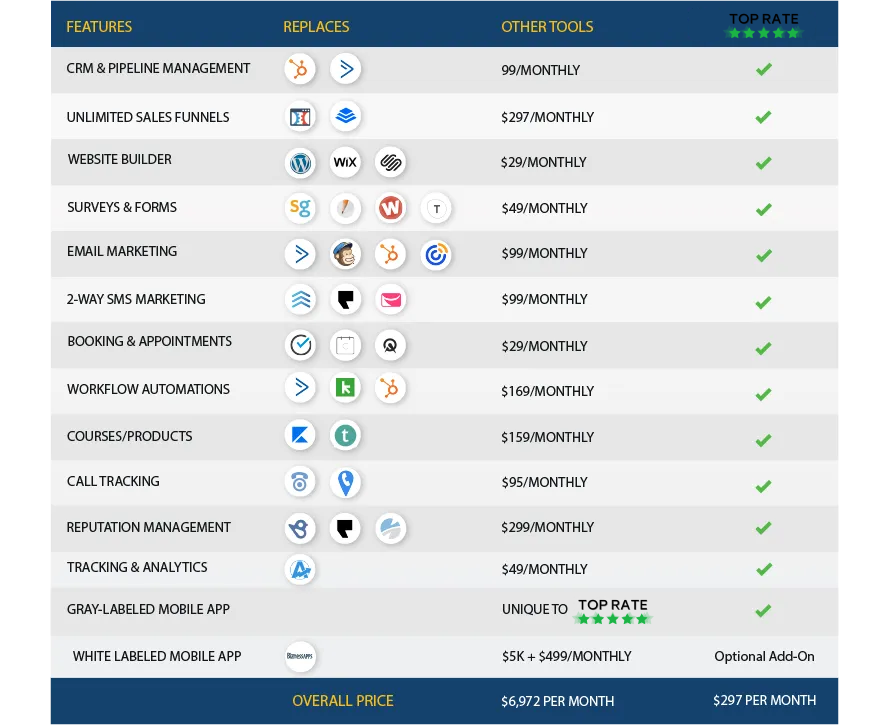This screenshot has width=870, height=725.
Task: Click the 'REPUTATION MANAGEMENT' label
Action: [149, 527]
